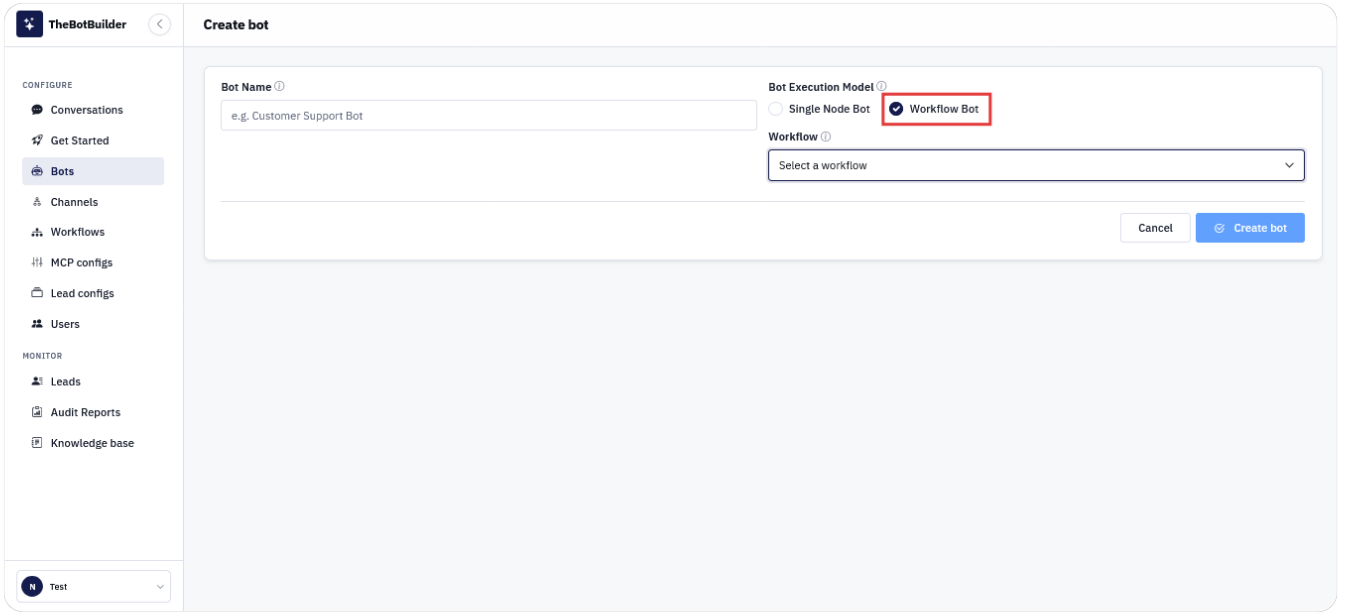Click the Users people icon
Viewport: 1366px width, 615px height.
tap(37, 324)
